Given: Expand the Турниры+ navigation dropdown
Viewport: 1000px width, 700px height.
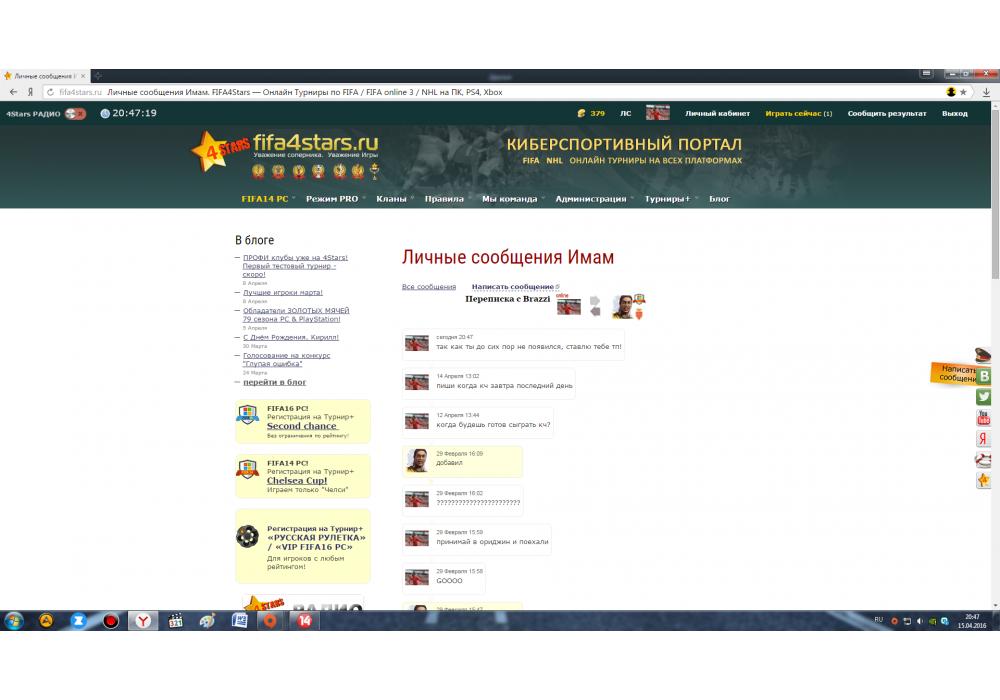Looking at the screenshot, I should click(670, 199).
